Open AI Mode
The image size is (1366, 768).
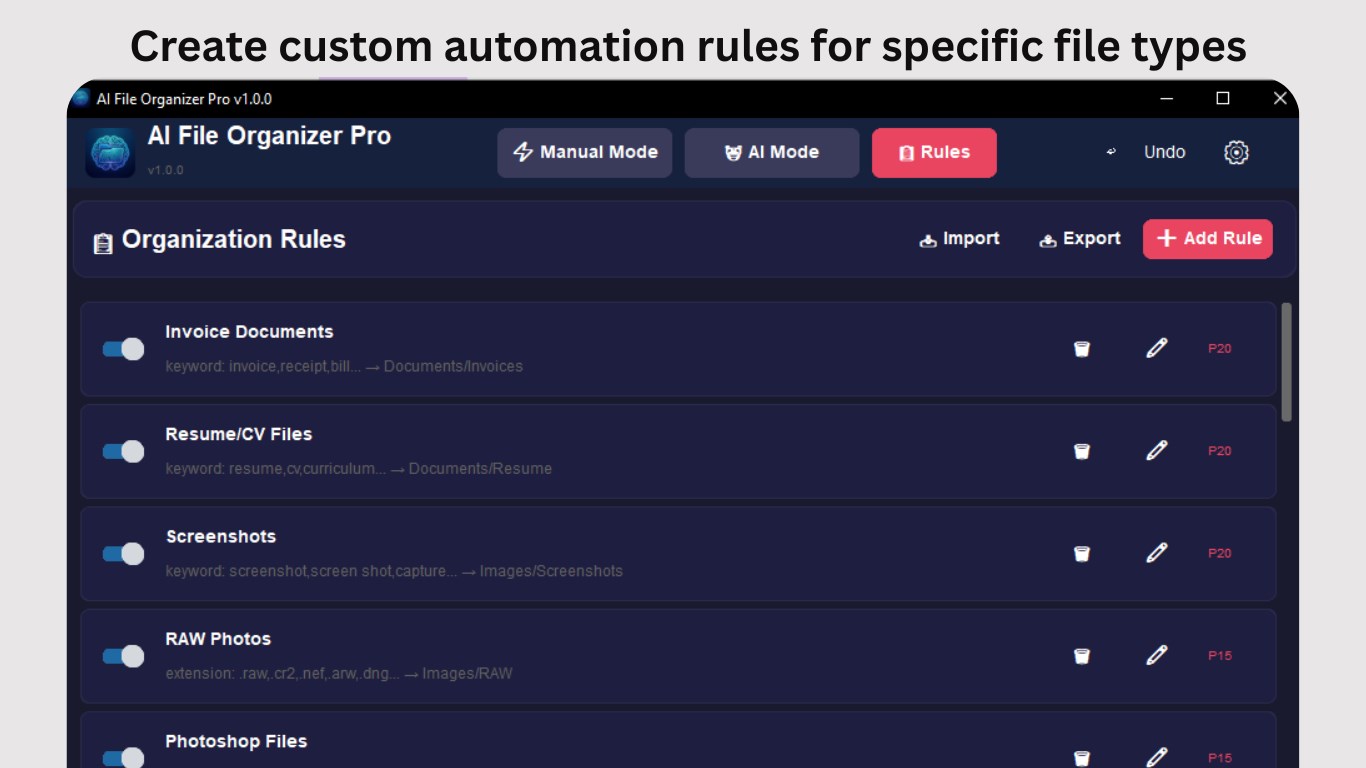pyautogui.click(x=771, y=152)
